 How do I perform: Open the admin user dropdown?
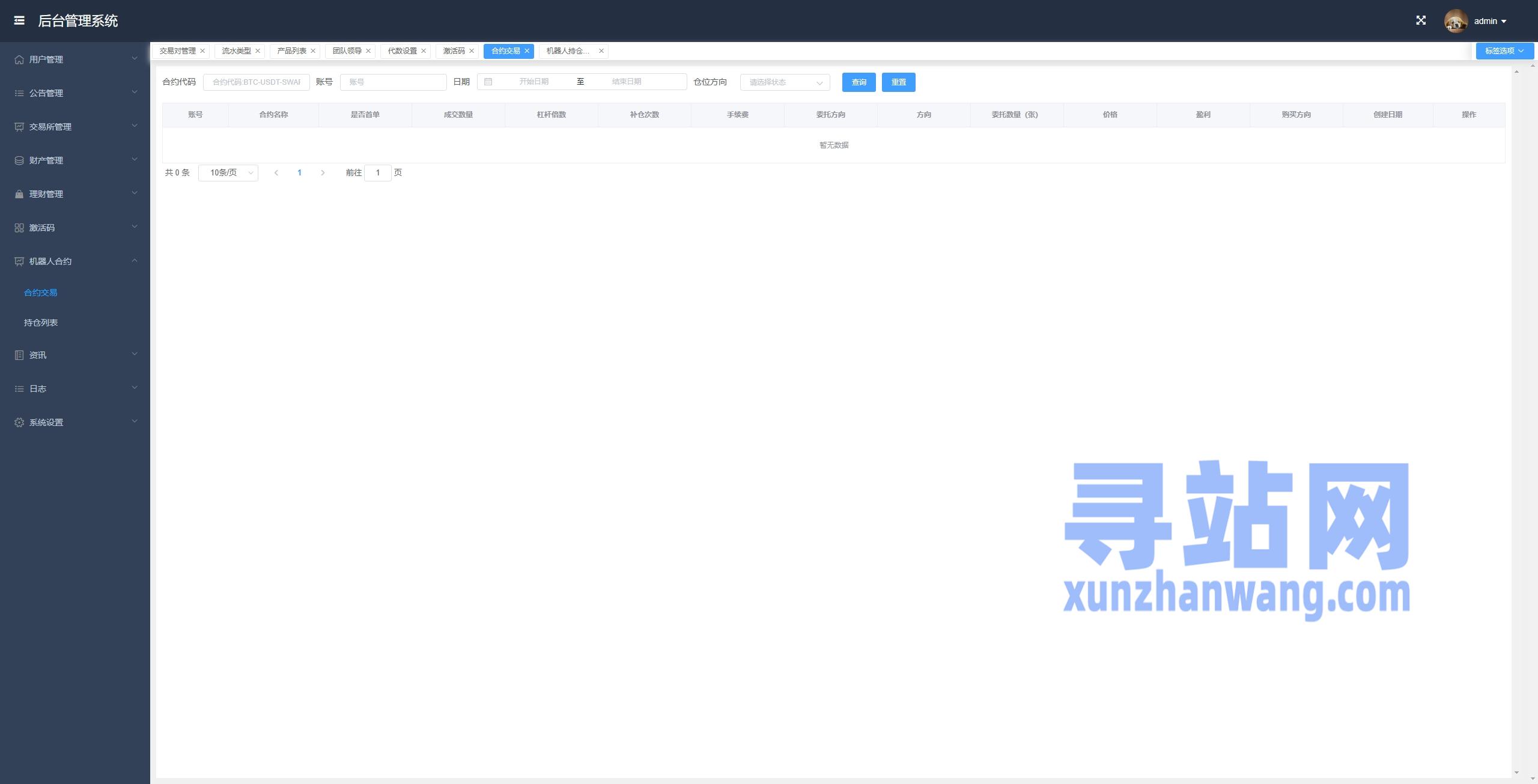click(1491, 21)
